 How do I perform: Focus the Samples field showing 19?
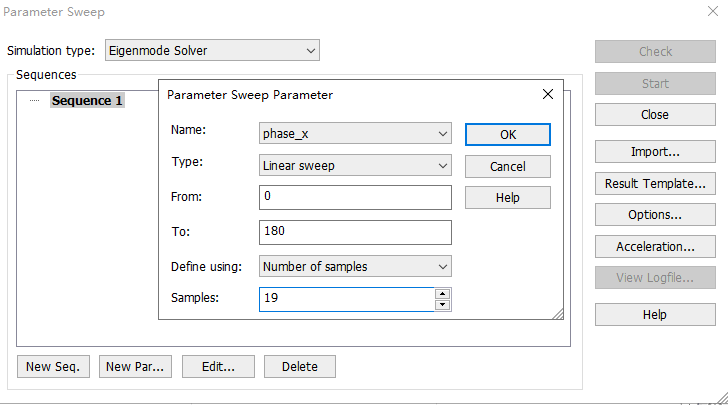[347, 299]
